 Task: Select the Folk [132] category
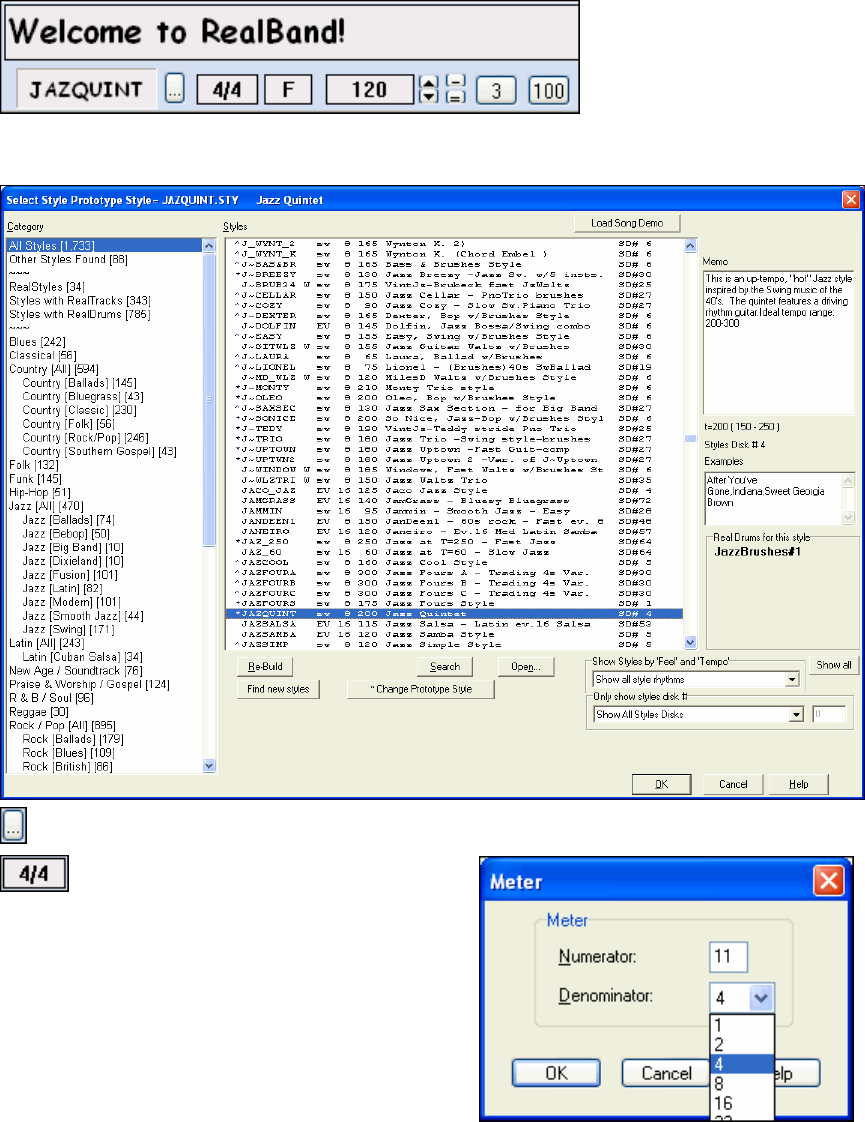pos(34,465)
